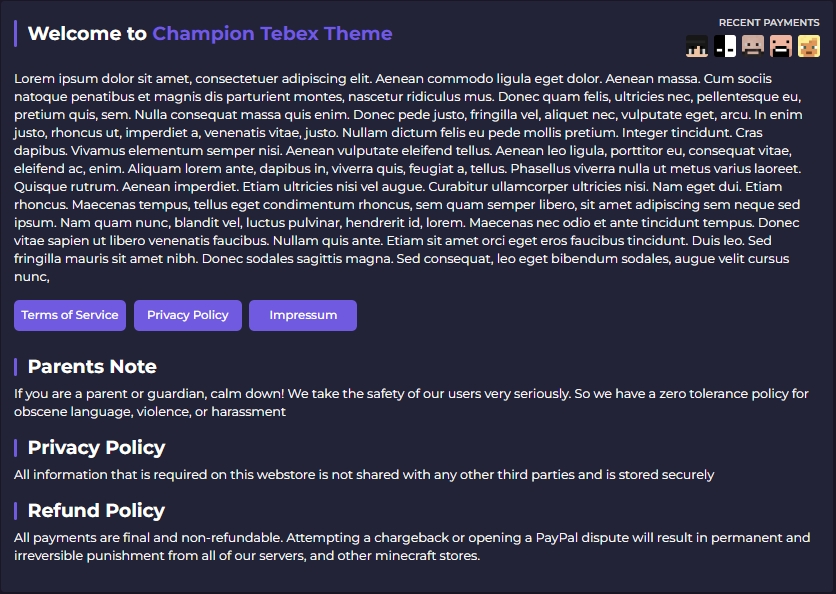Click the yellow blonde player avatar
The width and height of the screenshot is (836, 594).
809,45
